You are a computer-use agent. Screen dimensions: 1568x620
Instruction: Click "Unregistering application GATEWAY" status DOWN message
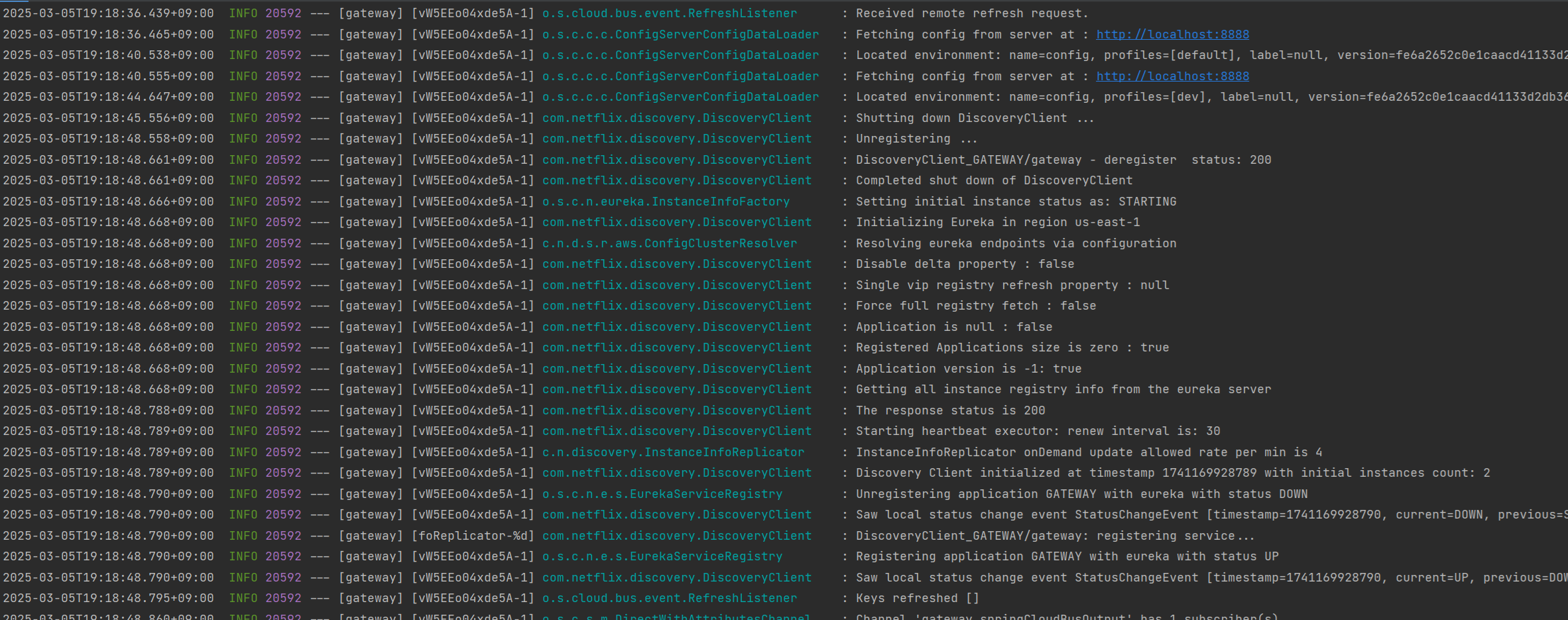1081,494
